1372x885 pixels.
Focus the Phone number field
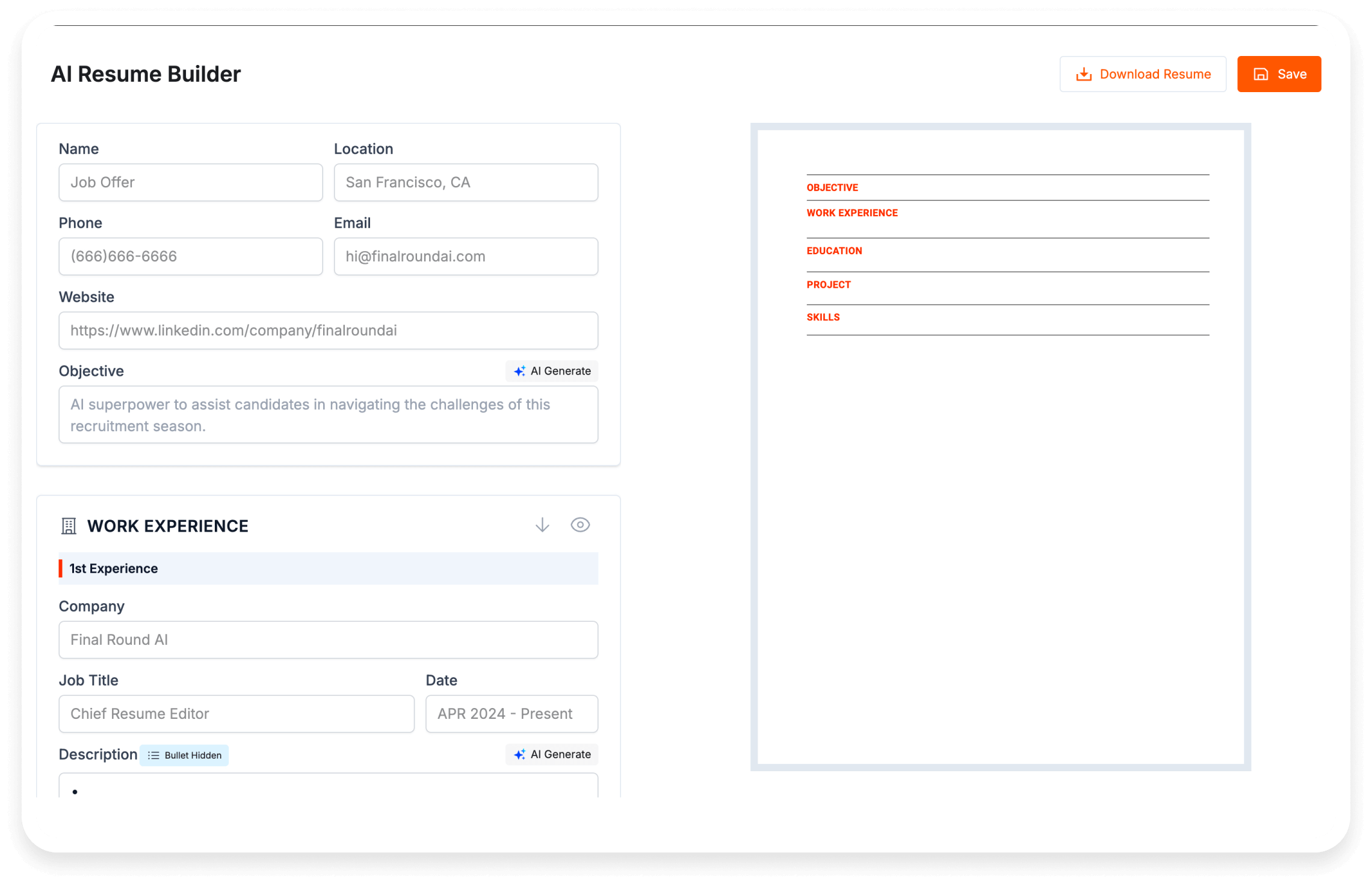coord(190,256)
